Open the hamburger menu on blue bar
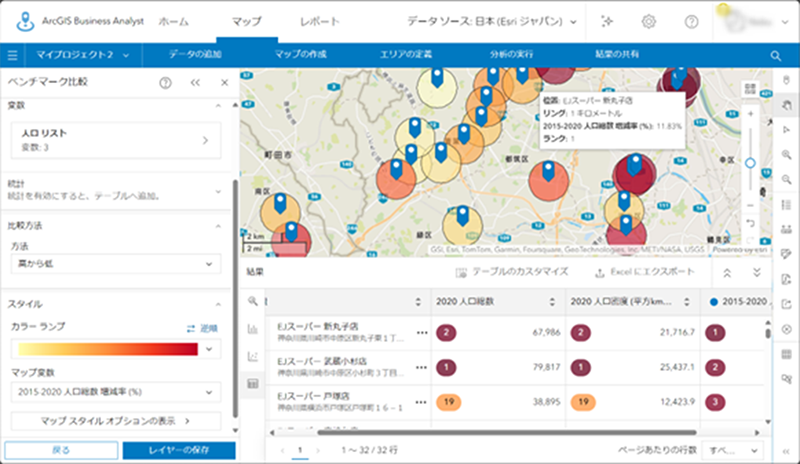Image resolution: width=800 pixels, height=464 pixels. [12, 55]
